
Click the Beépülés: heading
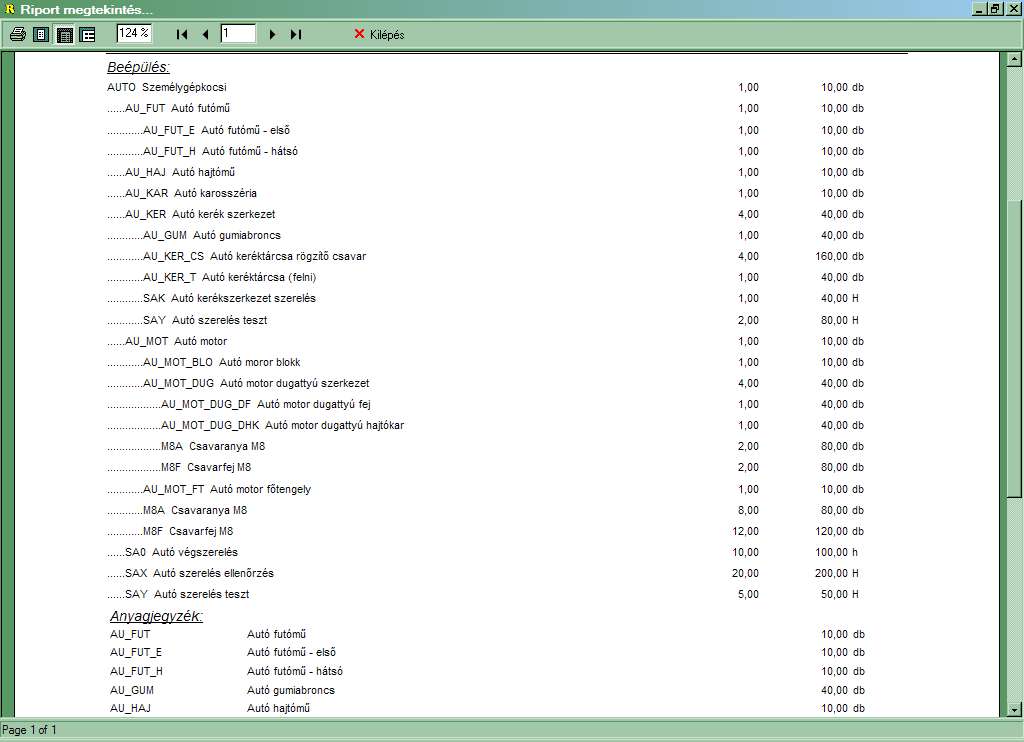[138, 67]
